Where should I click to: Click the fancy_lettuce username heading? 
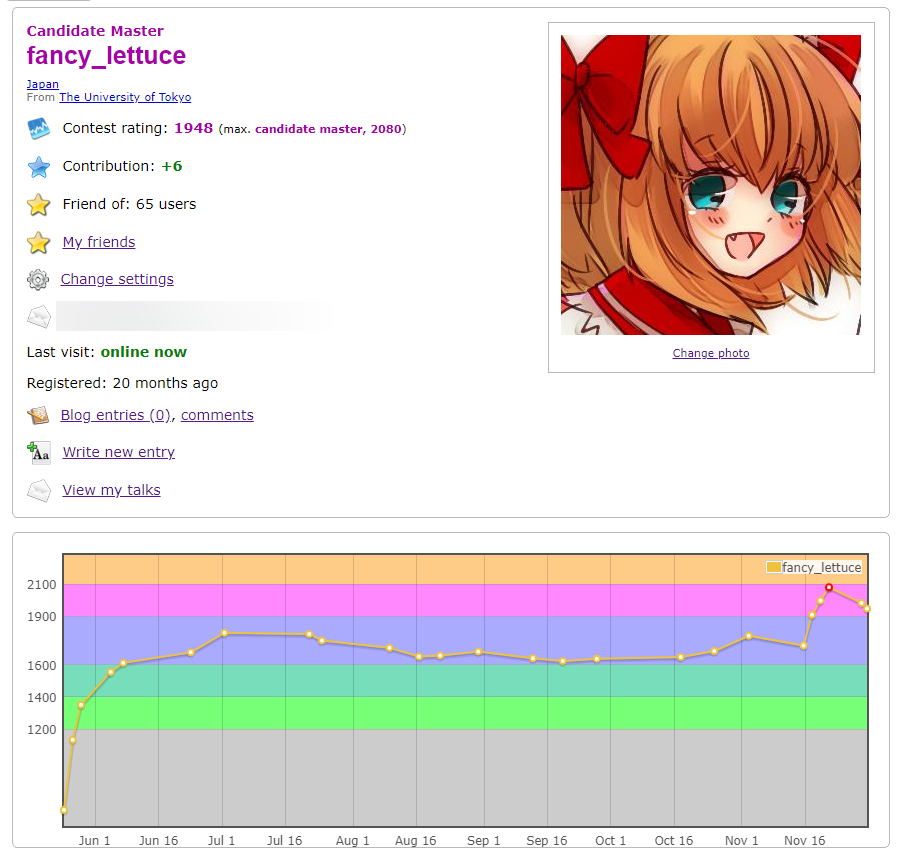point(106,56)
